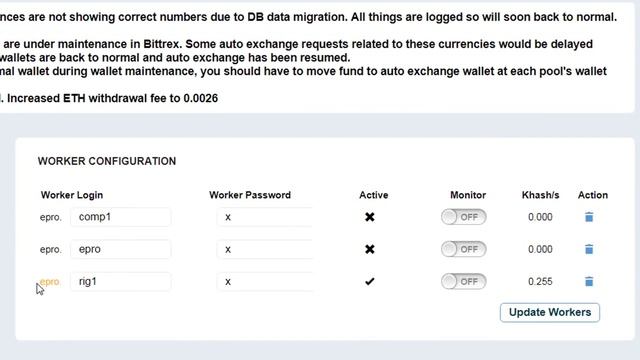
Task: Click the password field for comp1 worker
Action: click(x=264, y=217)
